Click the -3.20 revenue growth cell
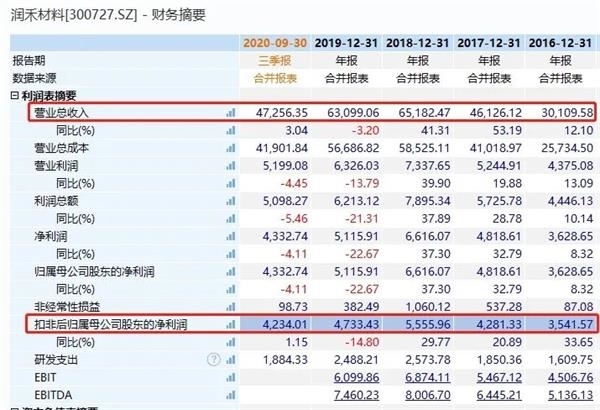This screenshot has height=410, width=600. [x=366, y=131]
